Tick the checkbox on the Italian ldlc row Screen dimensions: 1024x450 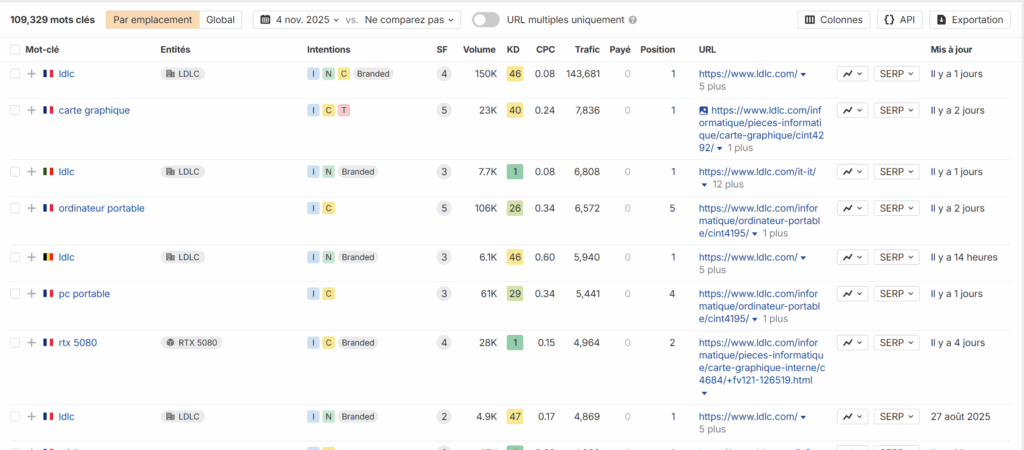[15, 172]
